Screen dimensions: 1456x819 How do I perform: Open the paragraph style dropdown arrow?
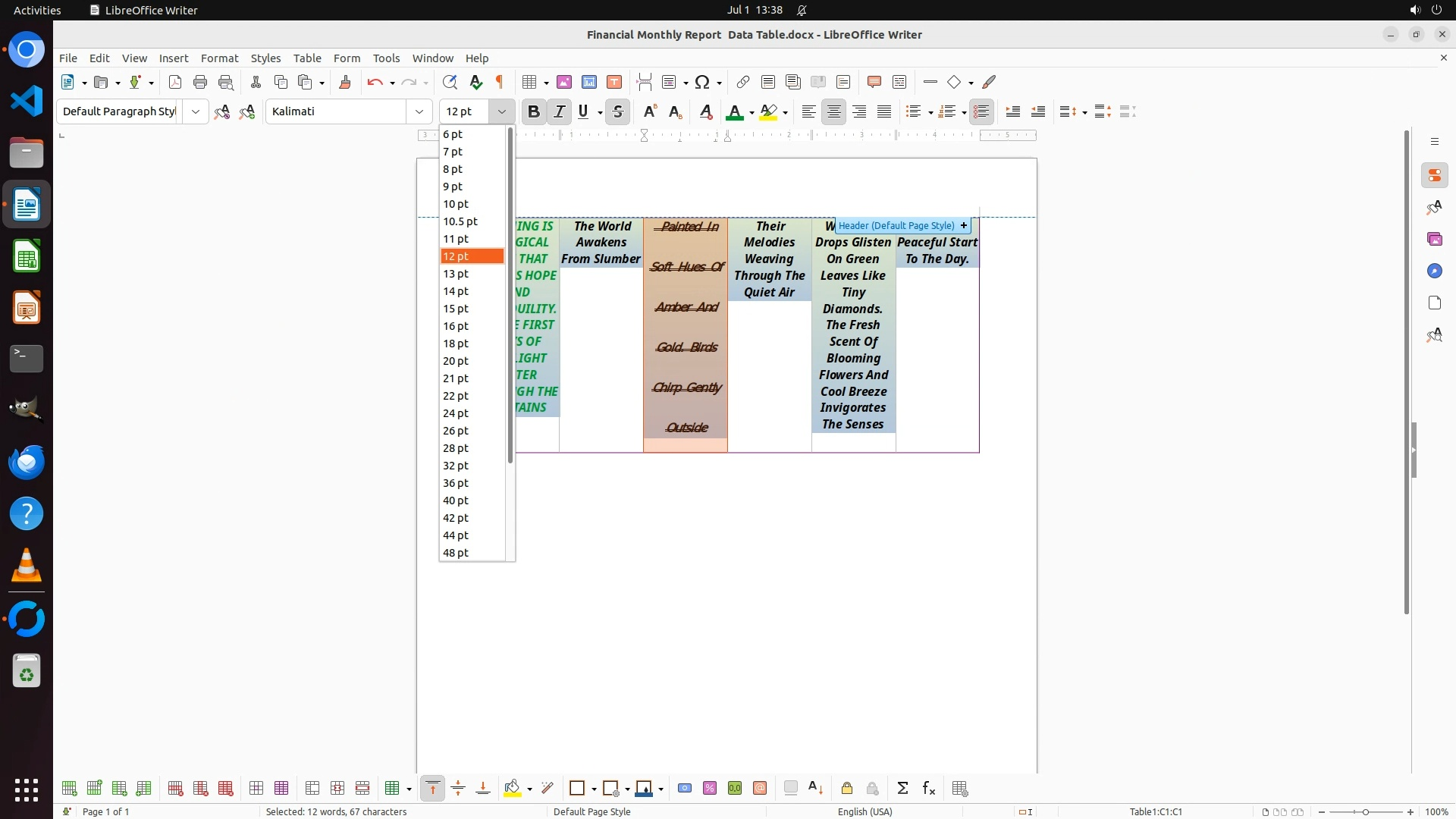pyautogui.click(x=196, y=112)
